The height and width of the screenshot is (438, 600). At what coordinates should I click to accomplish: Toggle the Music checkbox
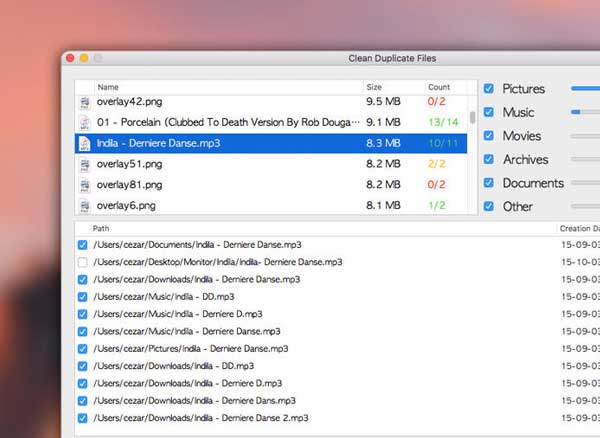pos(489,112)
